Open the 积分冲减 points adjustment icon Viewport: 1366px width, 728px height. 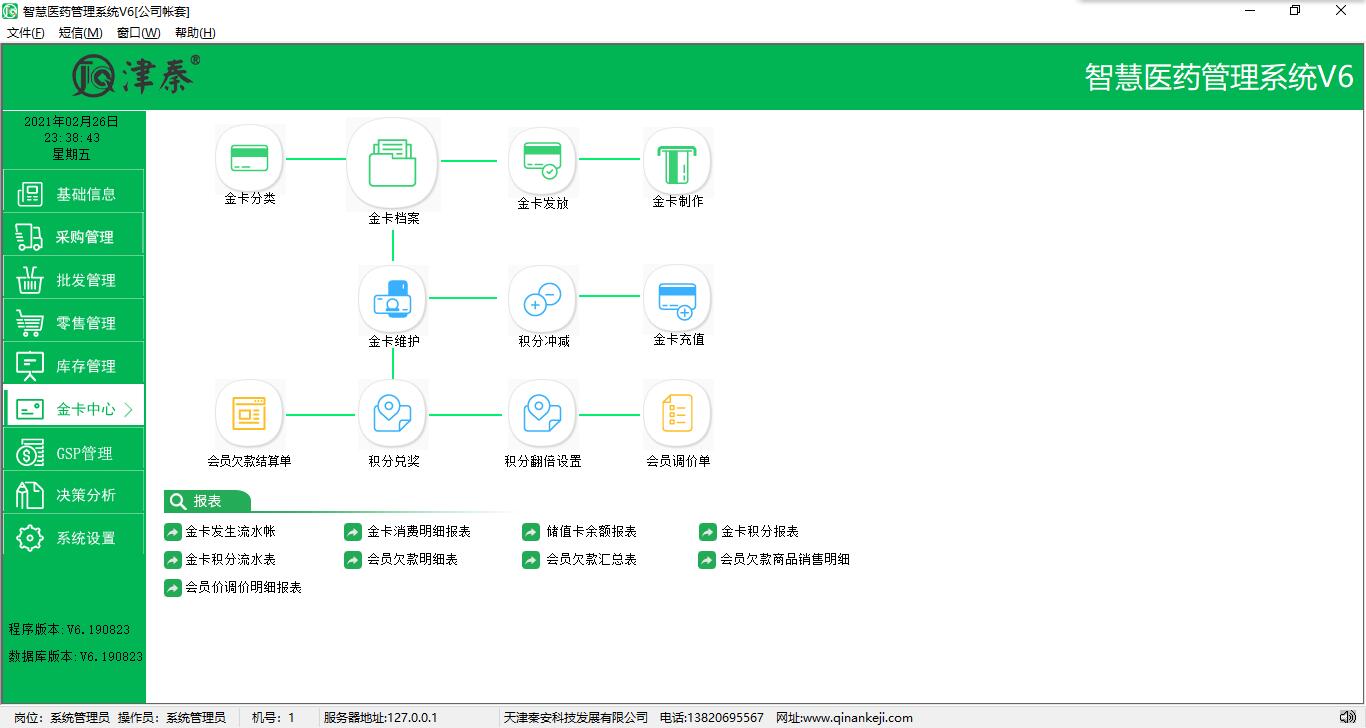(542, 298)
